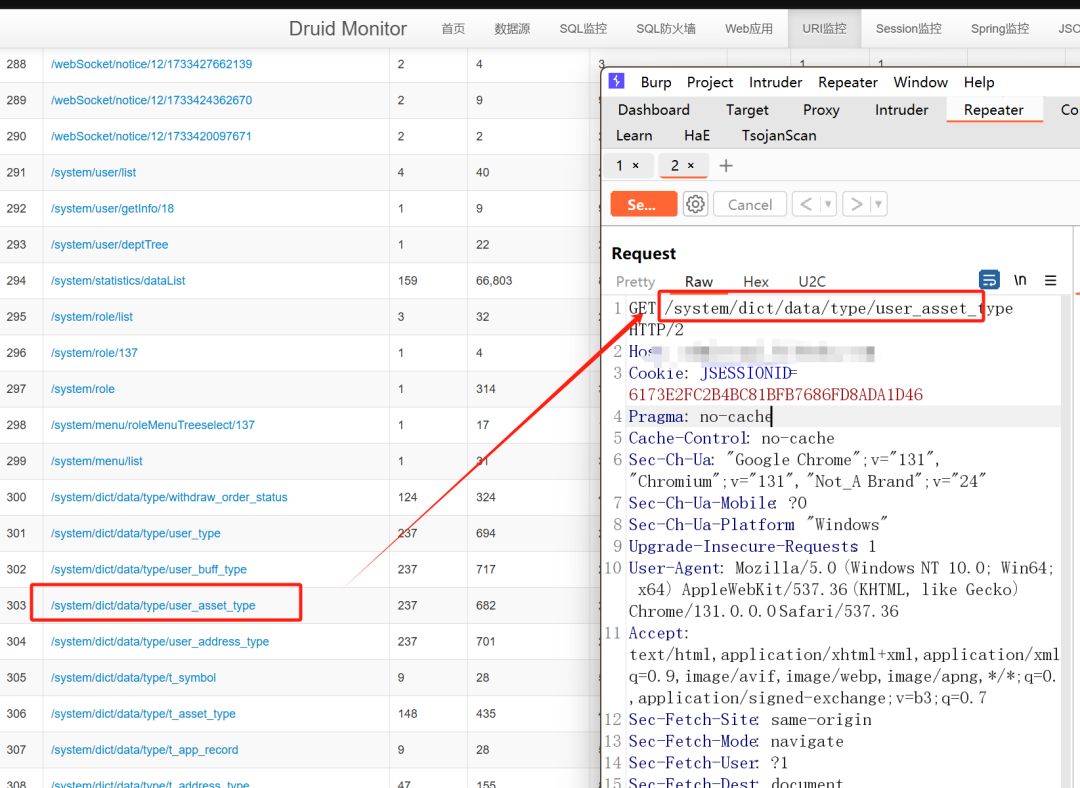1080x788 pixels.
Task: Open Druid Spring监控 nav item
Action: 999,28
